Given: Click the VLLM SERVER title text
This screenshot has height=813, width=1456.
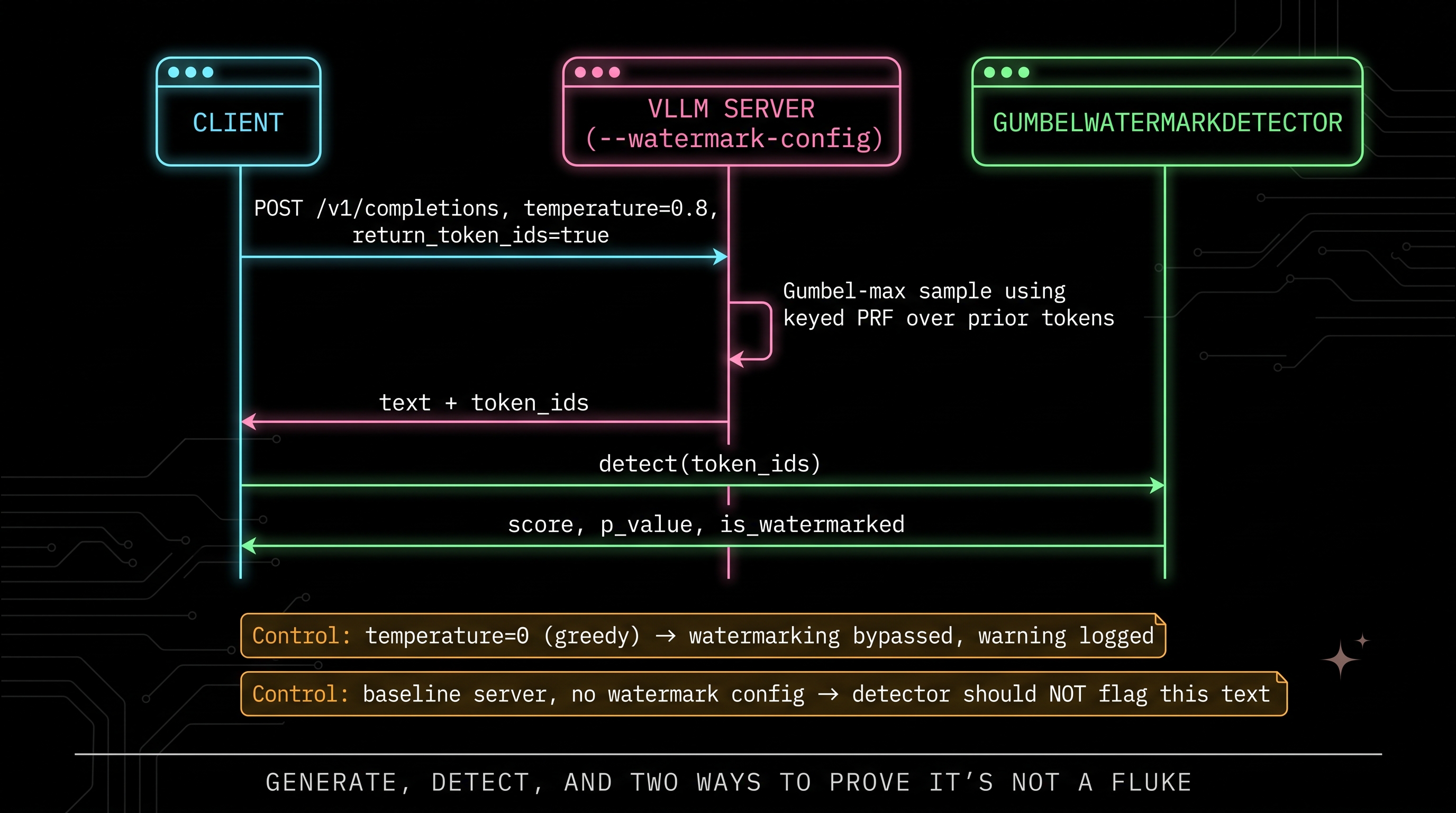Looking at the screenshot, I should (731, 109).
